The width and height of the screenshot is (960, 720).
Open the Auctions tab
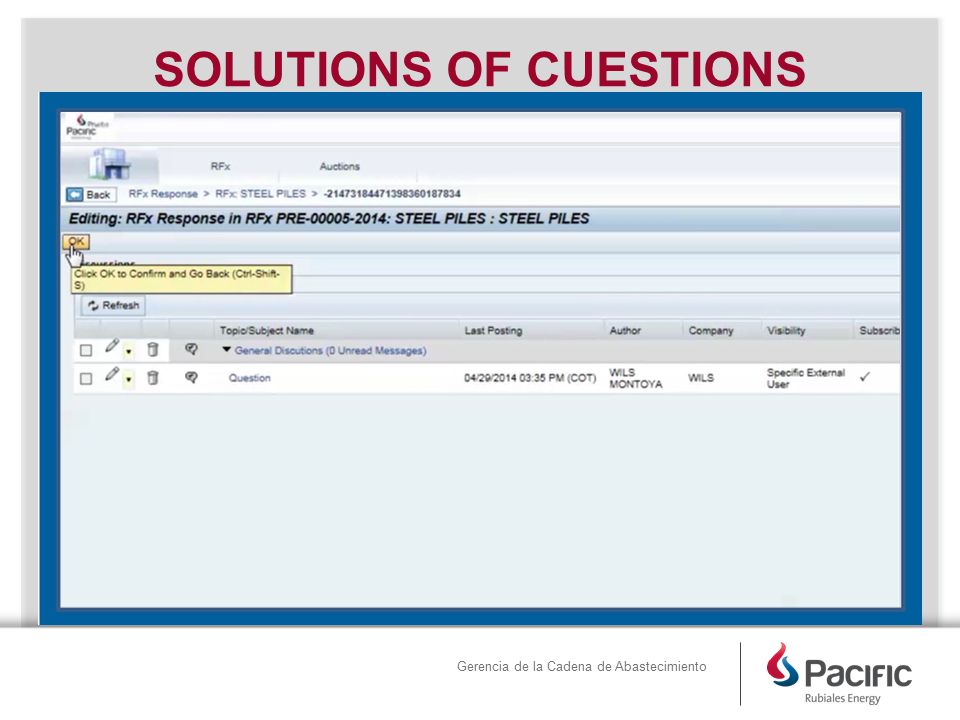[339, 167]
